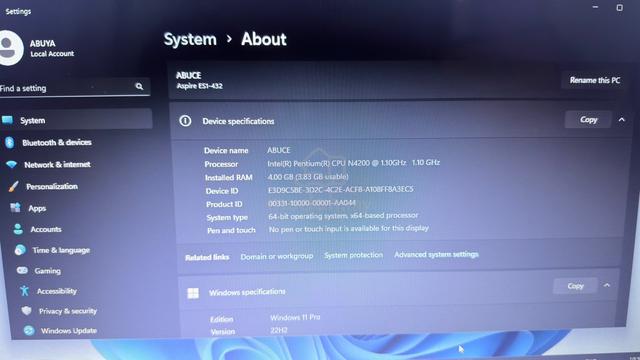The image size is (640, 360).
Task: Copy the Device specifications
Action: pyautogui.click(x=589, y=120)
